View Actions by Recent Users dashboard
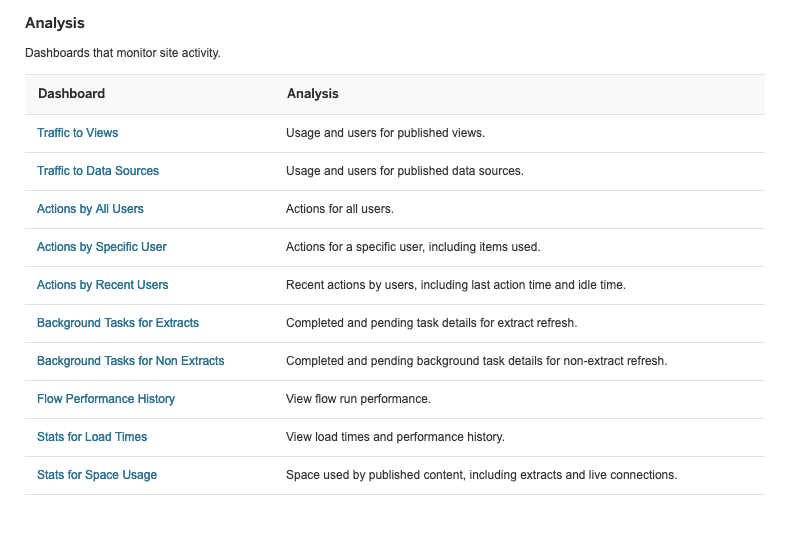The image size is (791, 544). click(102, 285)
